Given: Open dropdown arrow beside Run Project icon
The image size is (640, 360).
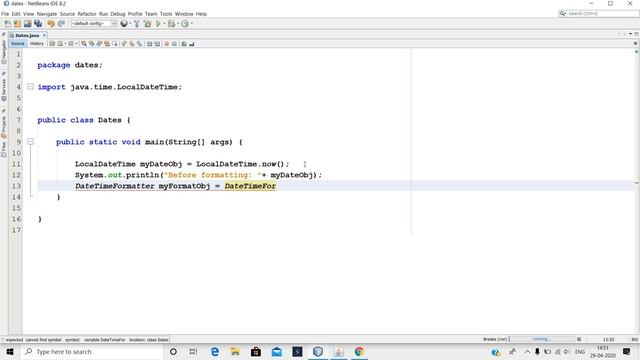Looking at the screenshot, I should coord(164,24).
